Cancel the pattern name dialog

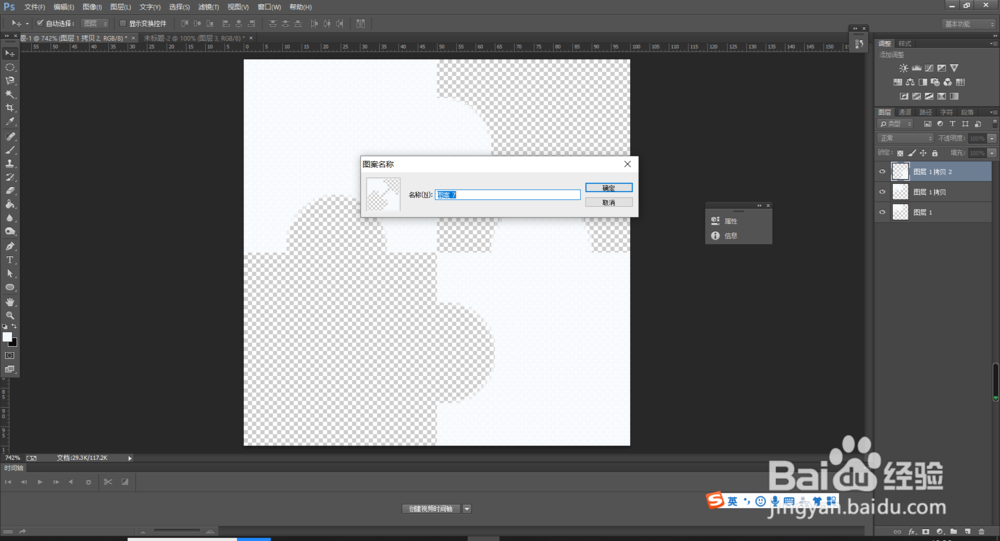609,202
